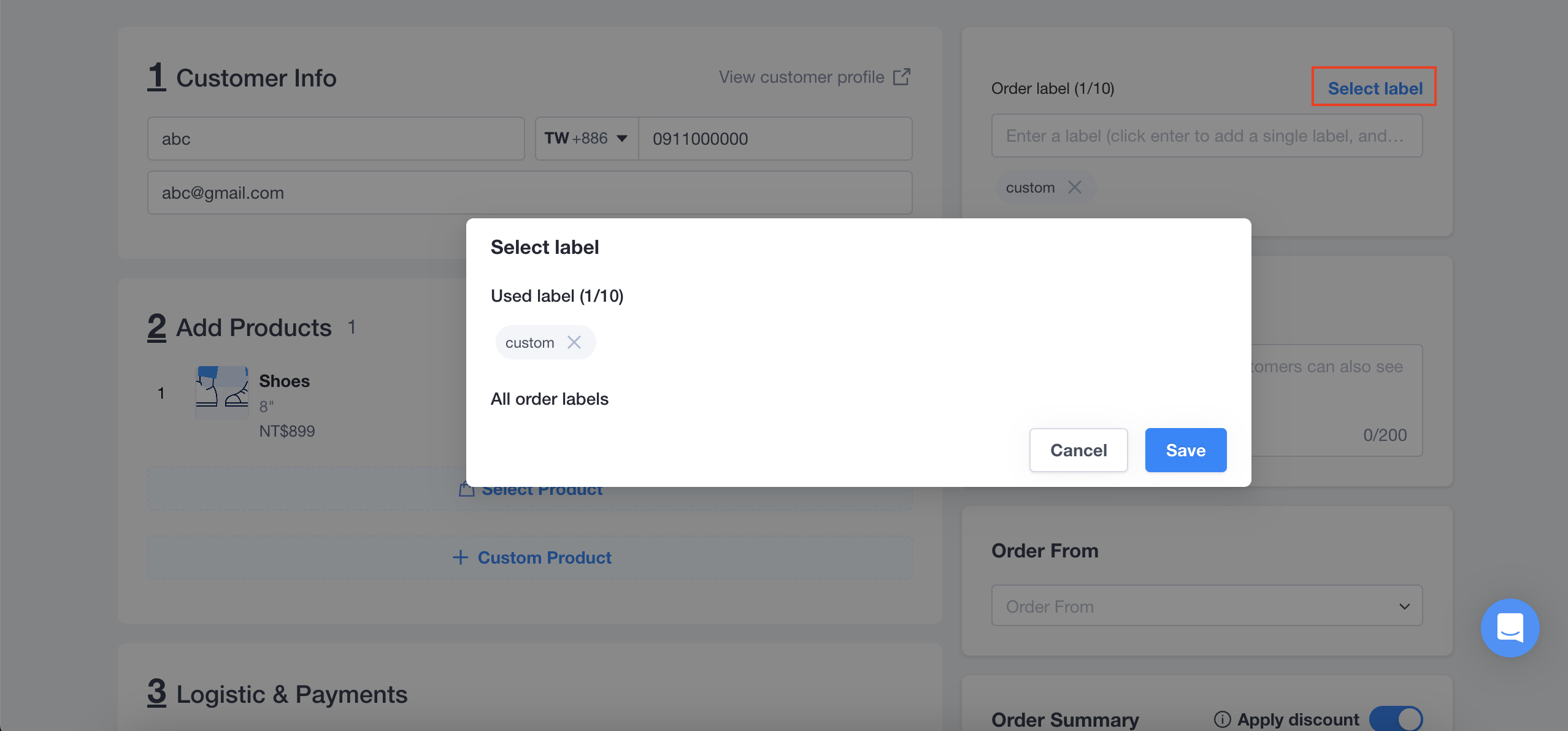The height and width of the screenshot is (731, 1568).
Task: Remove the custom label in the dialog
Action: [574, 342]
